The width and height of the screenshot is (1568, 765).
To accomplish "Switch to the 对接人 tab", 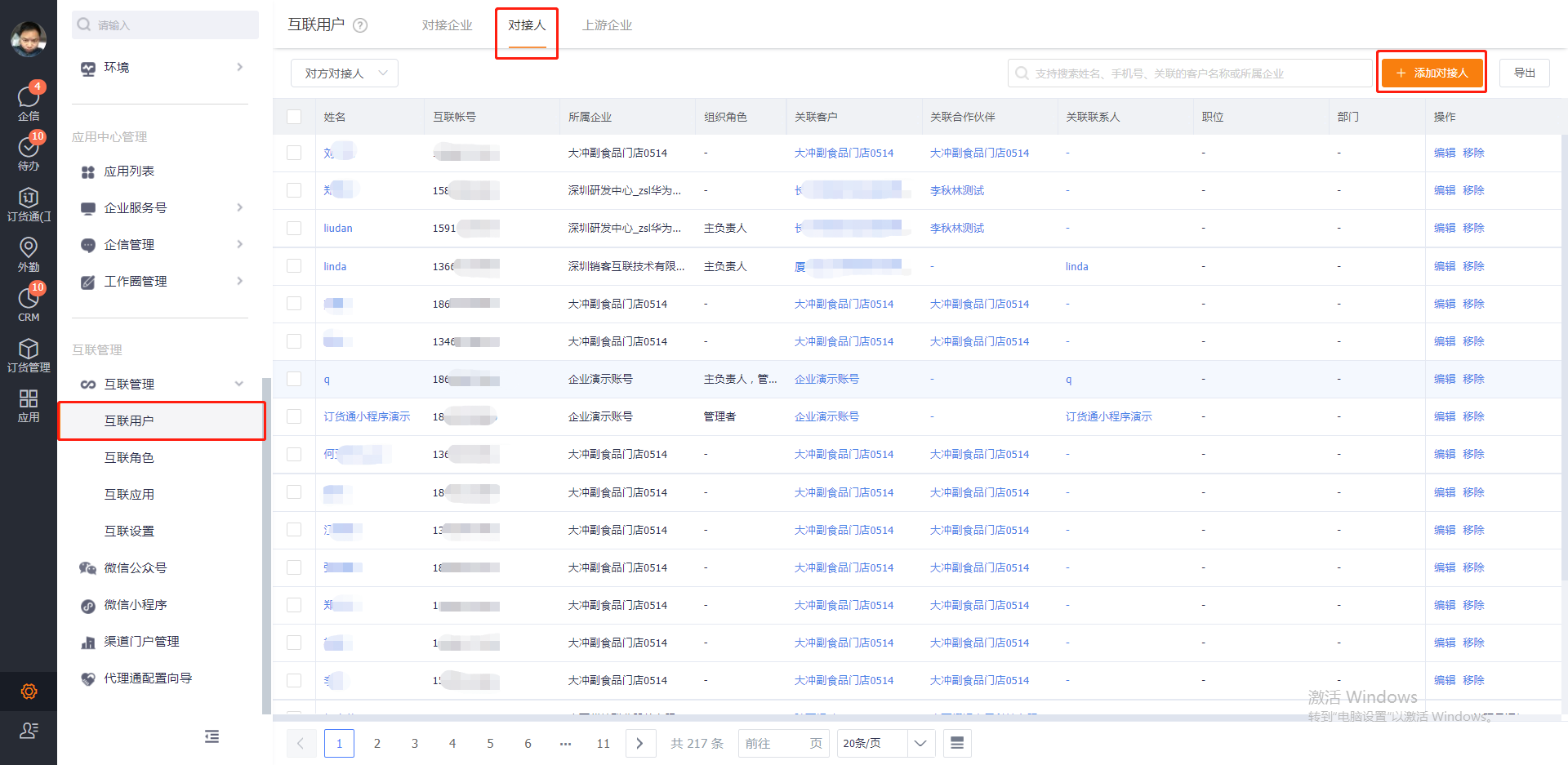I will click(x=527, y=25).
